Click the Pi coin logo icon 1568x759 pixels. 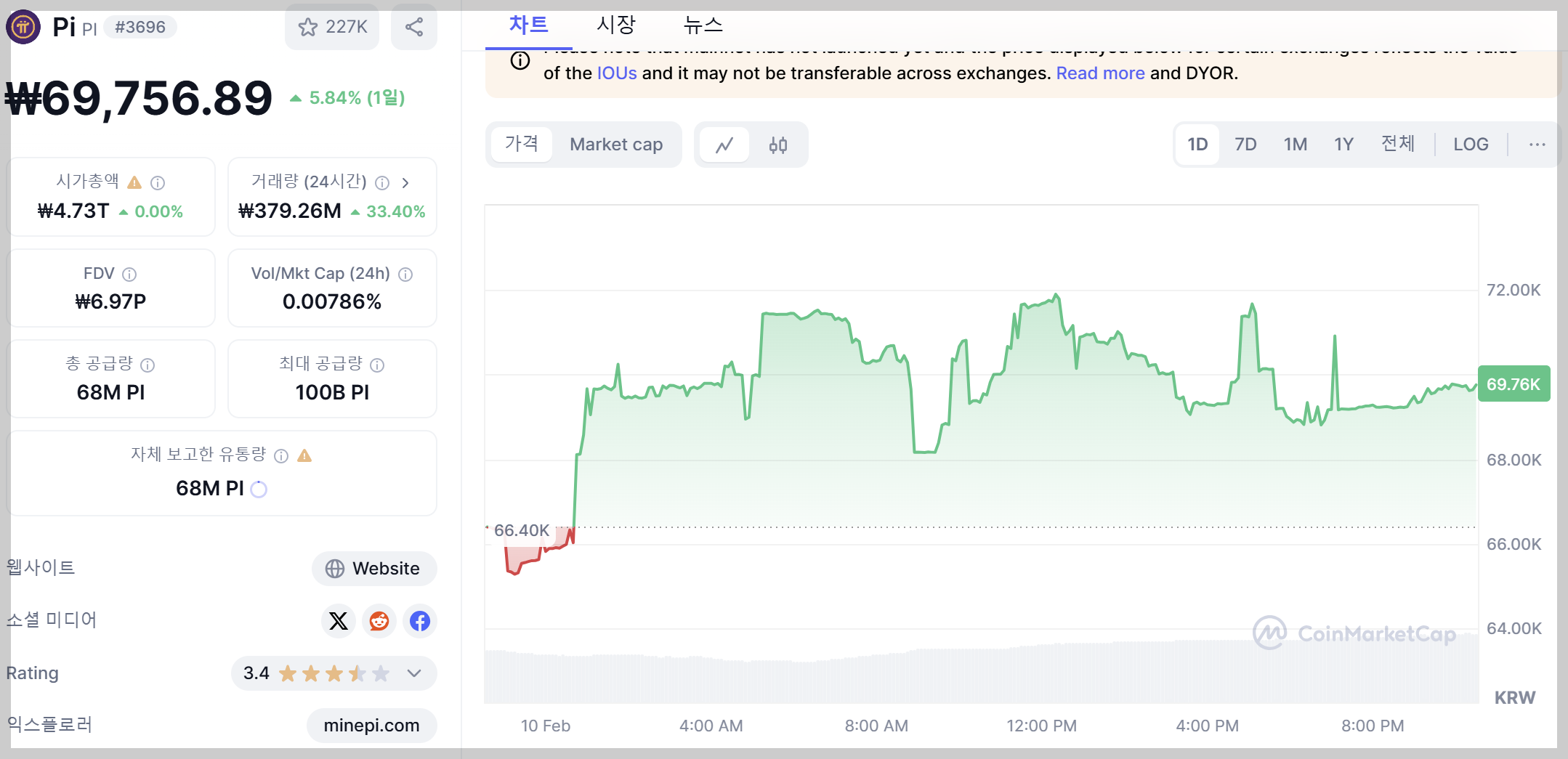[x=23, y=27]
